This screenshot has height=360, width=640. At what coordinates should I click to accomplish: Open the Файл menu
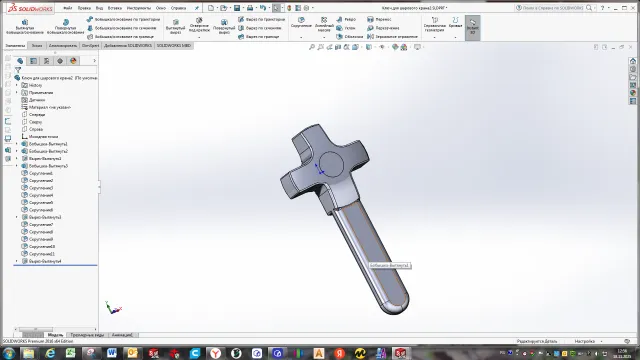[68, 8]
